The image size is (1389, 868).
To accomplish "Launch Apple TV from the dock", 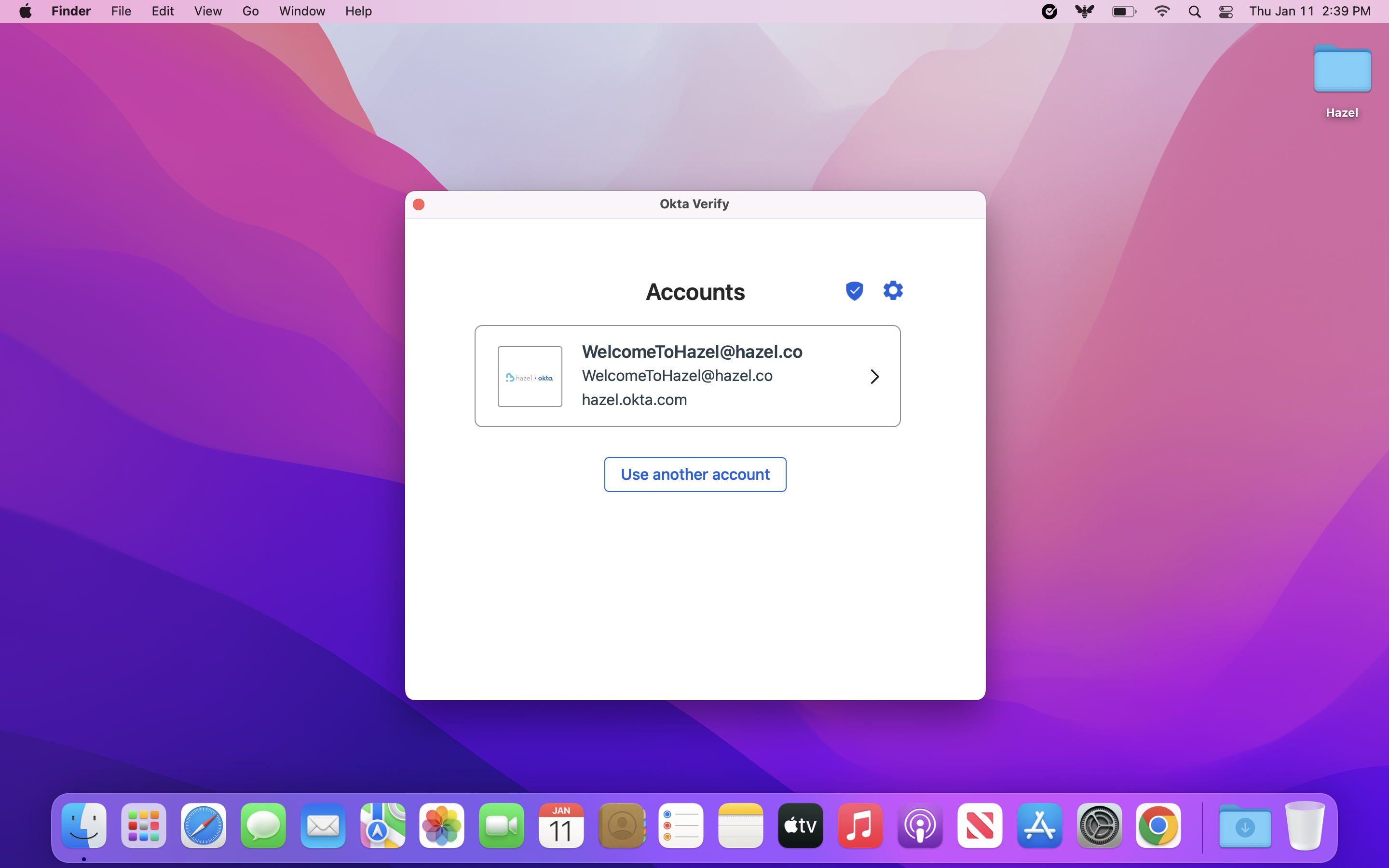I will pyautogui.click(x=801, y=826).
